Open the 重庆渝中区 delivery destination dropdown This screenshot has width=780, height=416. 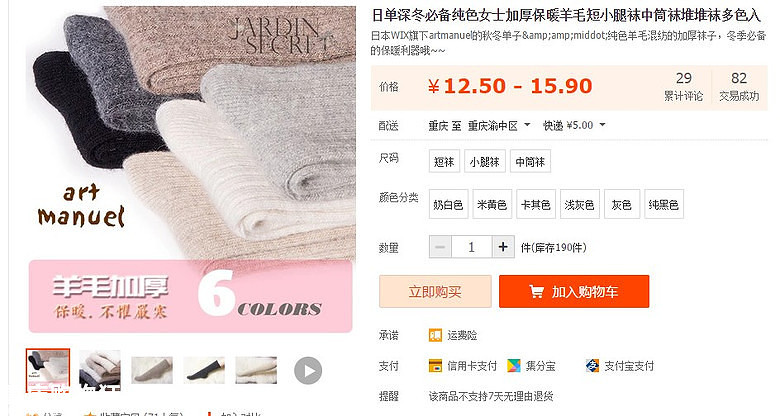click(x=499, y=126)
